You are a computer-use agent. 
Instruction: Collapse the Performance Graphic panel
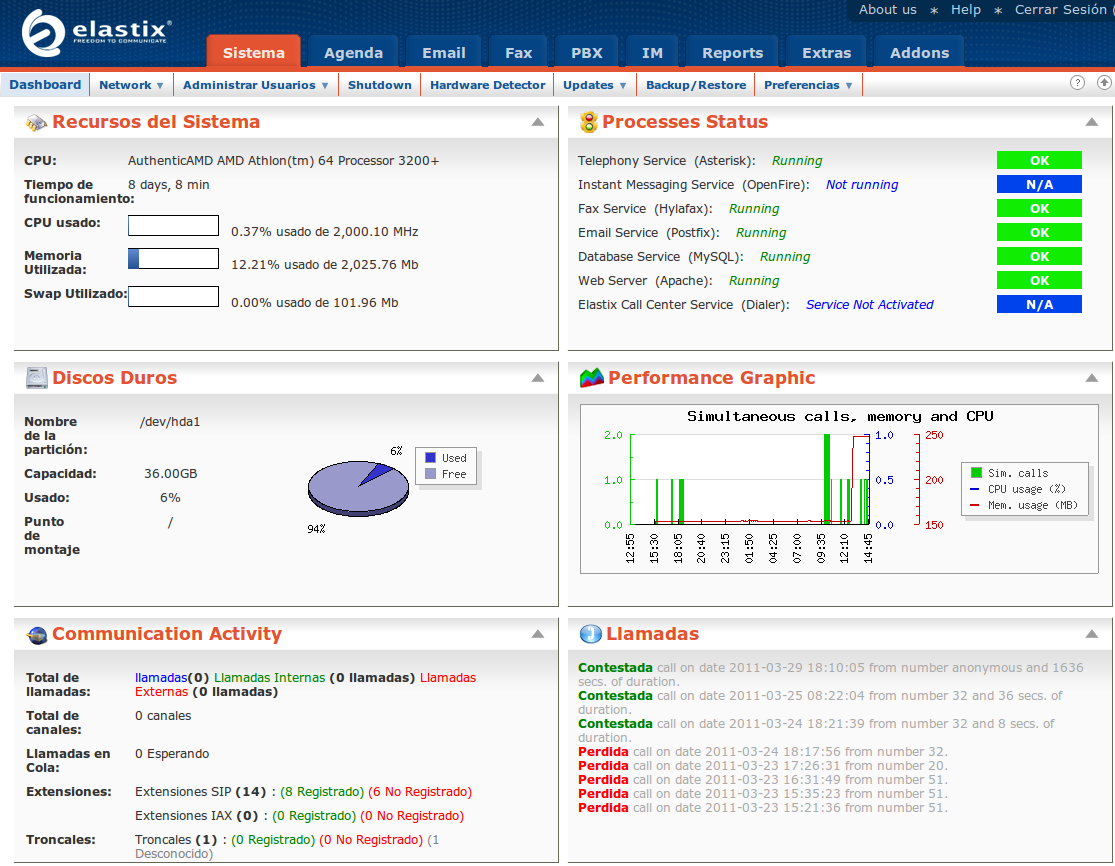point(1090,378)
